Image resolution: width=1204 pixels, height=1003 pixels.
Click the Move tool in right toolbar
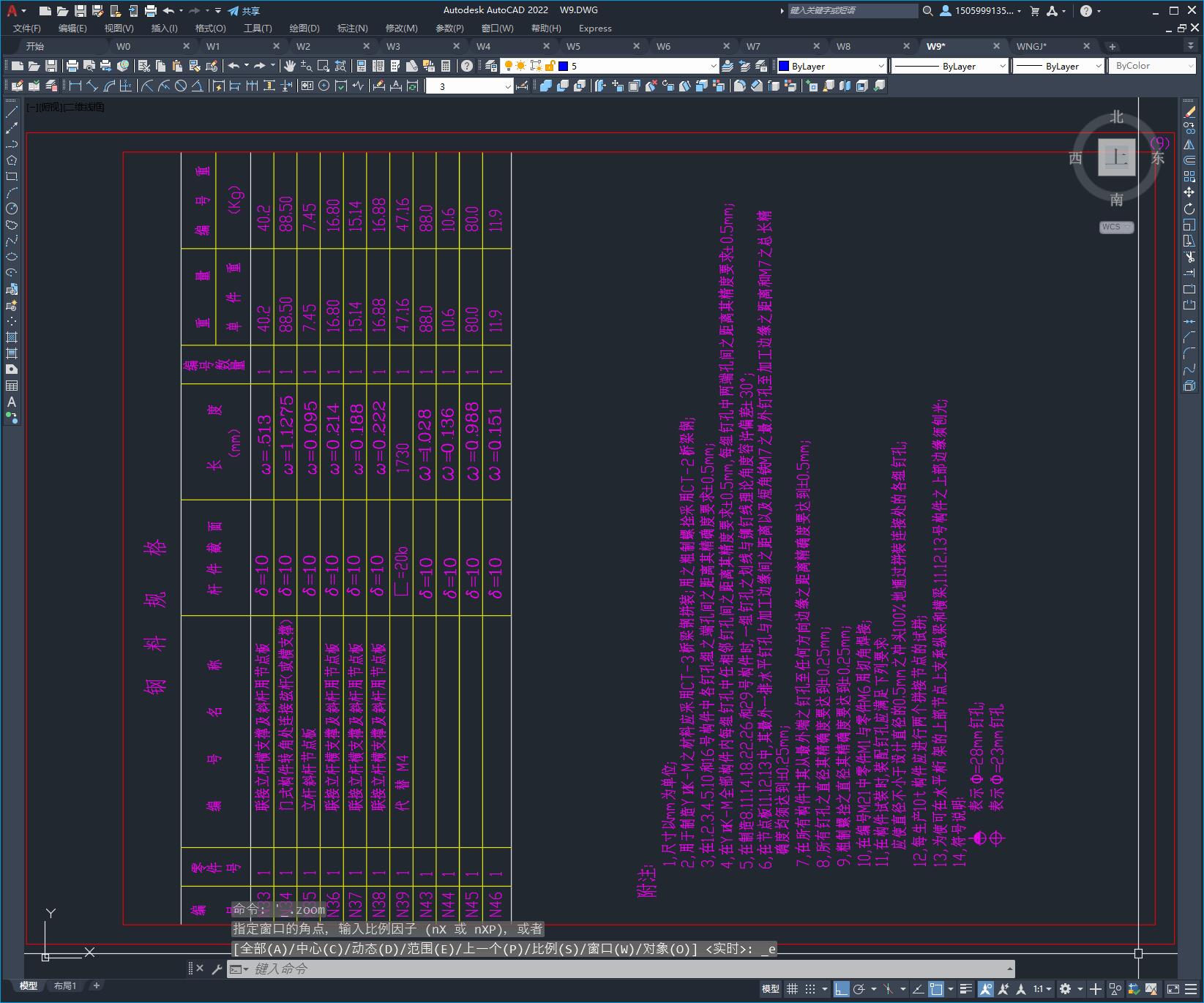point(1189,192)
